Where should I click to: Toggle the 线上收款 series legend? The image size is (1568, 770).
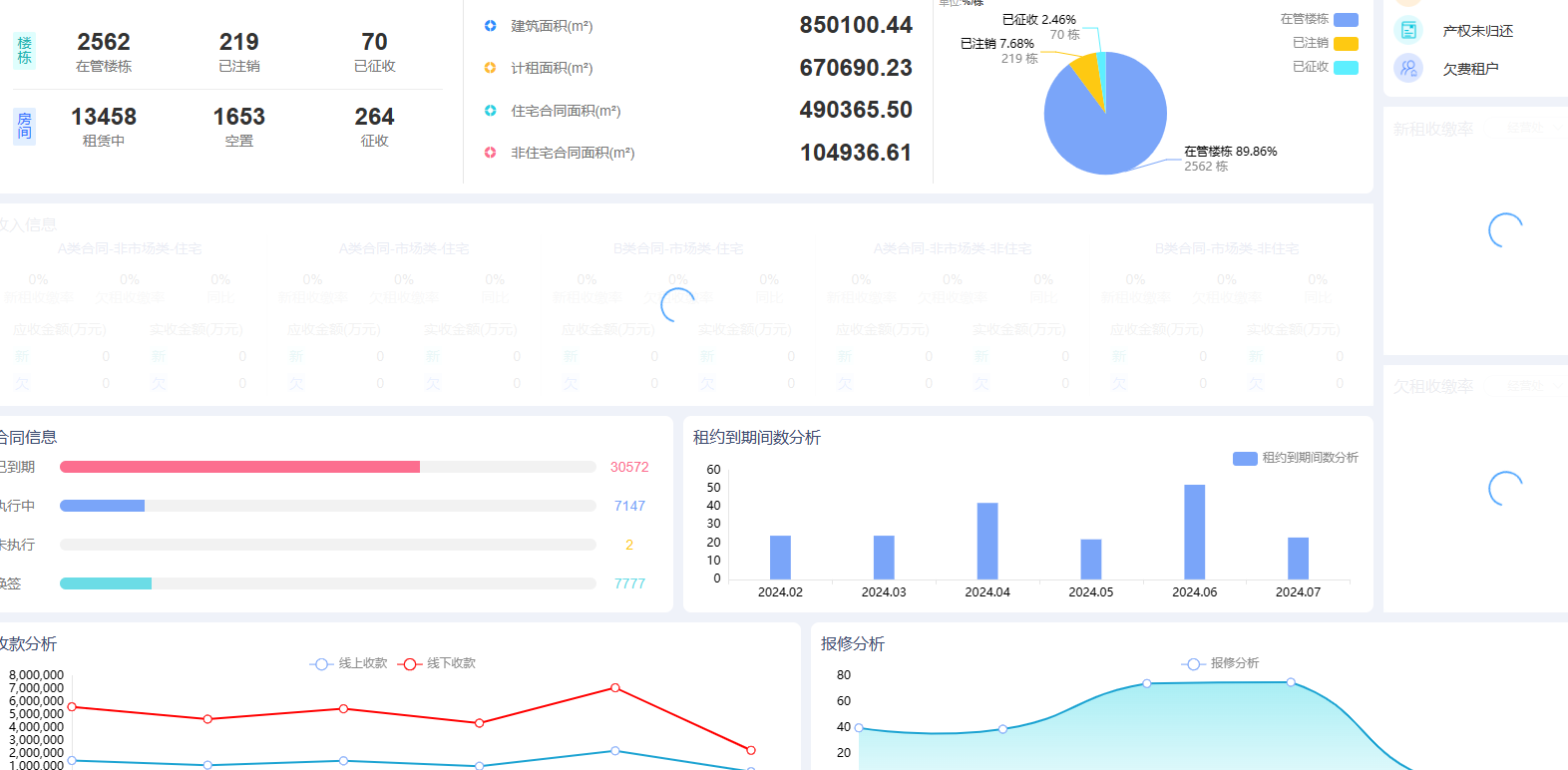pos(348,663)
